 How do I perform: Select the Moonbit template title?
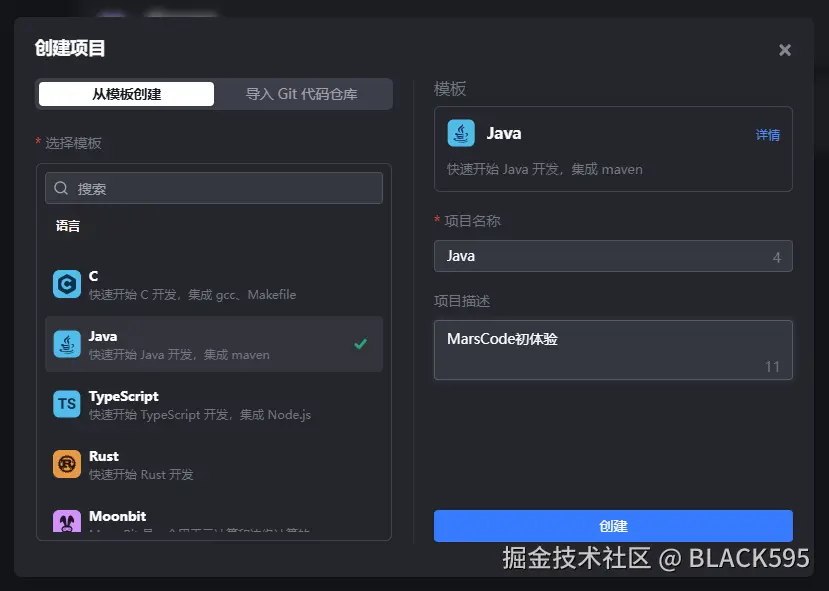(117, 516)
